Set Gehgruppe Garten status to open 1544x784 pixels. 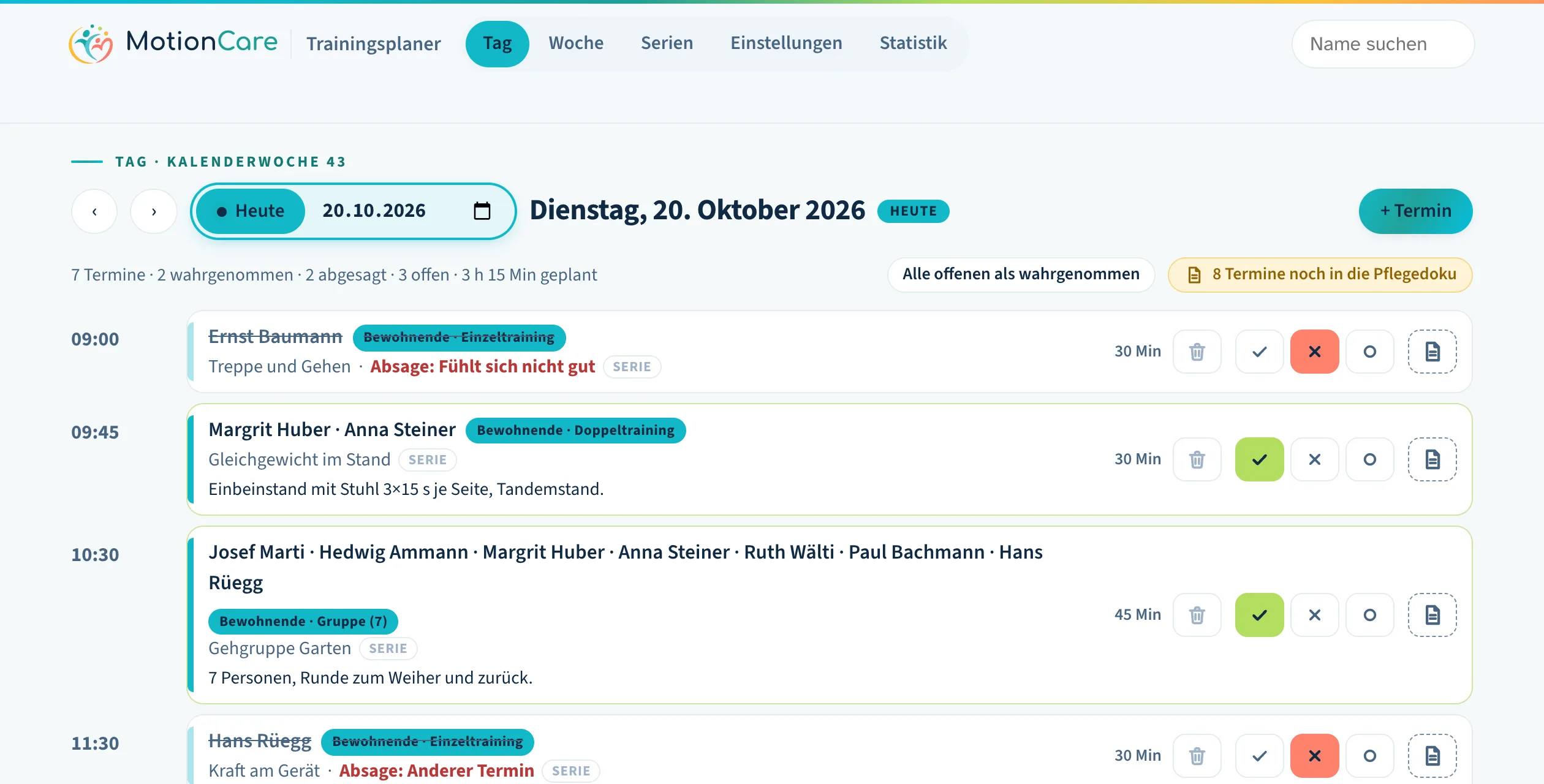[1369, 615]
